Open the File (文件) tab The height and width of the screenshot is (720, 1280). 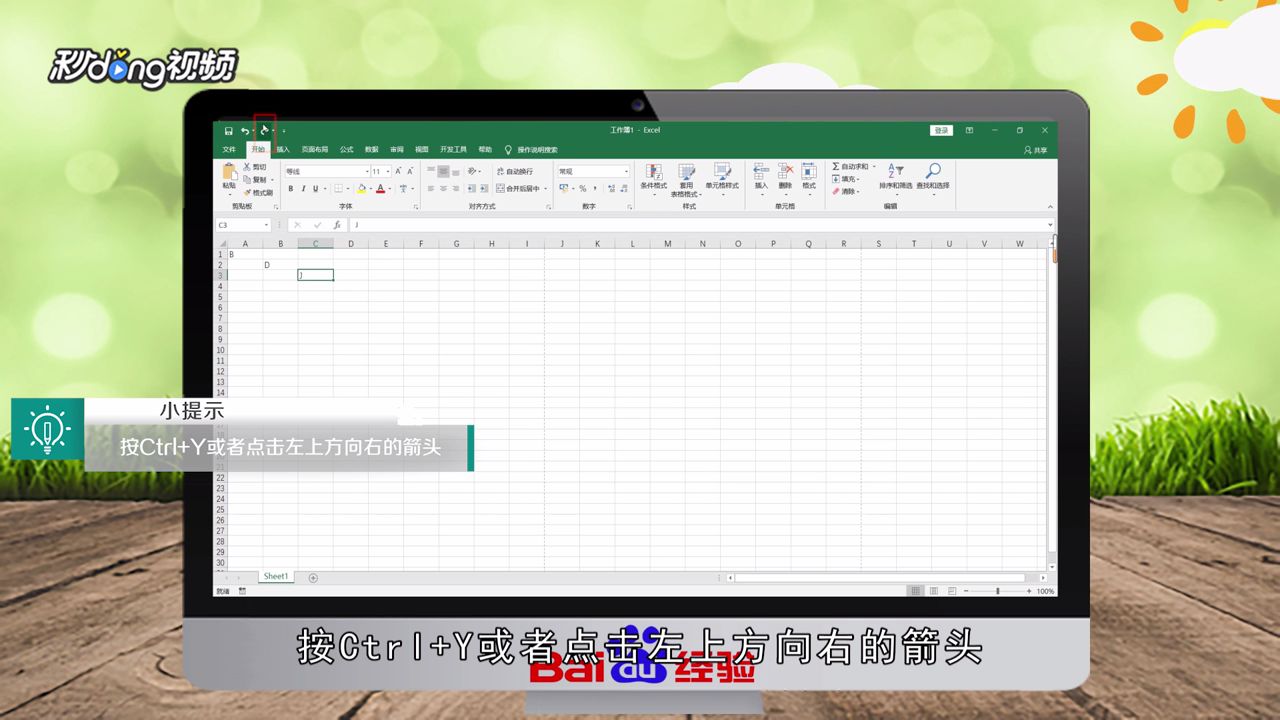tap(229, 149)
